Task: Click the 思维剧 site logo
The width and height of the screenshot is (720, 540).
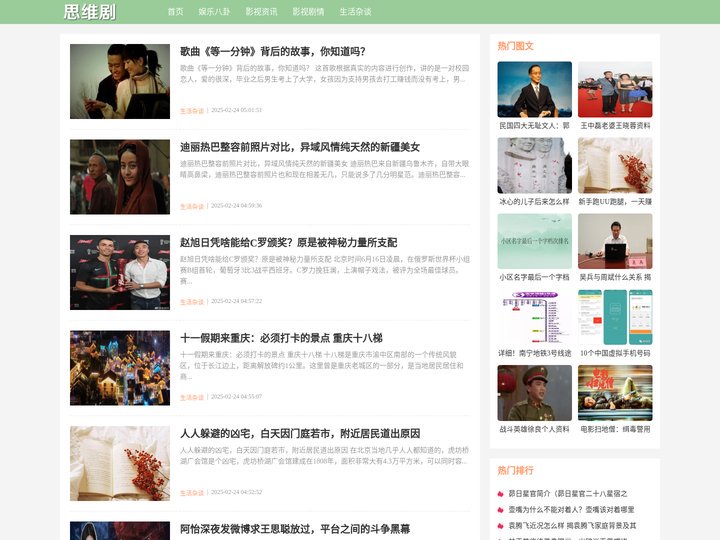Action: tap(90, 12)
